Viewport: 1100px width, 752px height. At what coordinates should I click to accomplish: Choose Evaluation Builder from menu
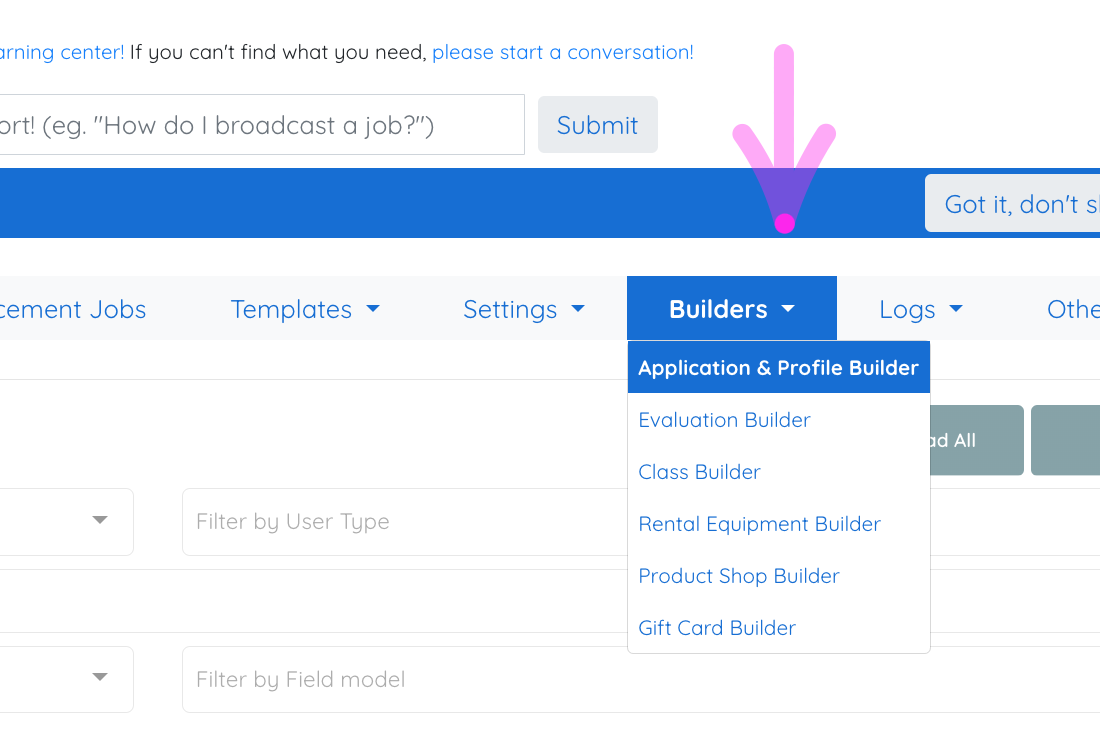(x=724, y=420)
